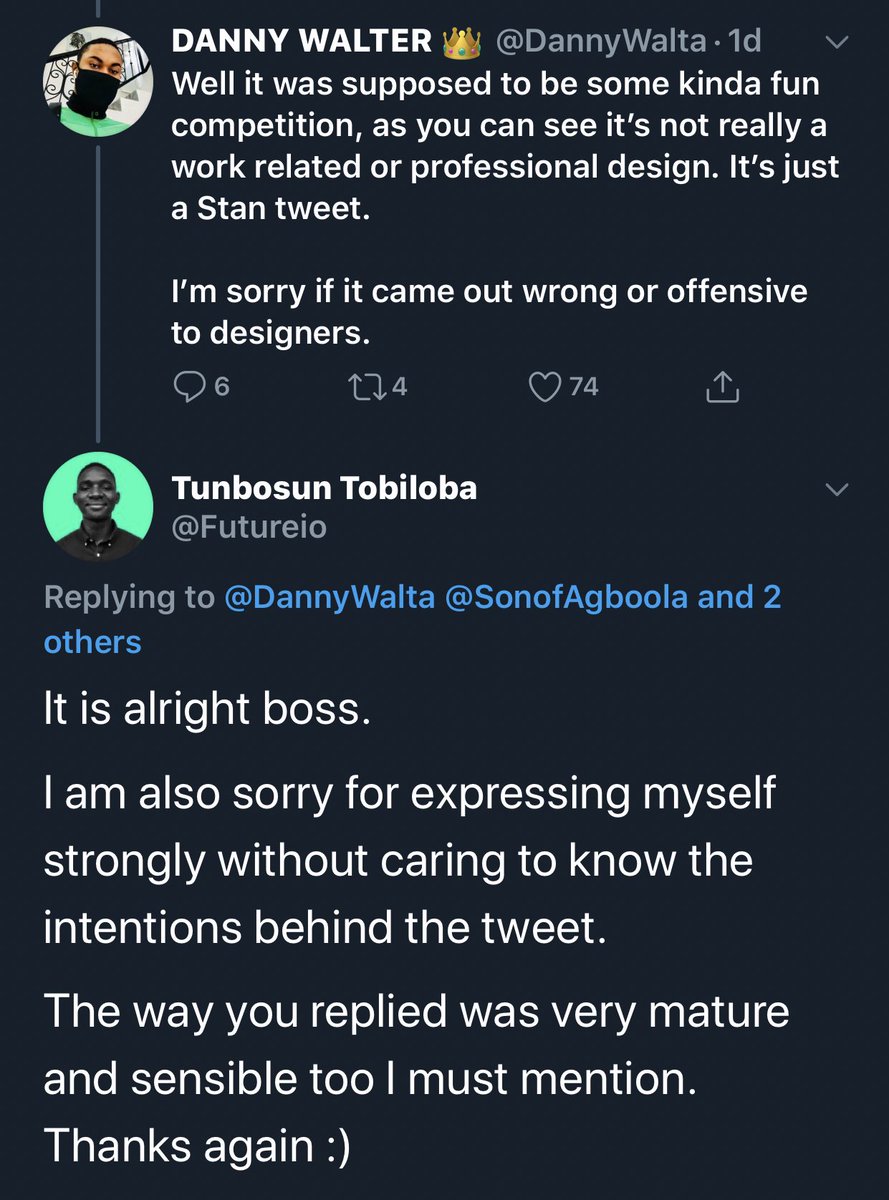The image size is (889, 1200).
Task: Click the DANNY WALTER display name
Action: point(302,41)
